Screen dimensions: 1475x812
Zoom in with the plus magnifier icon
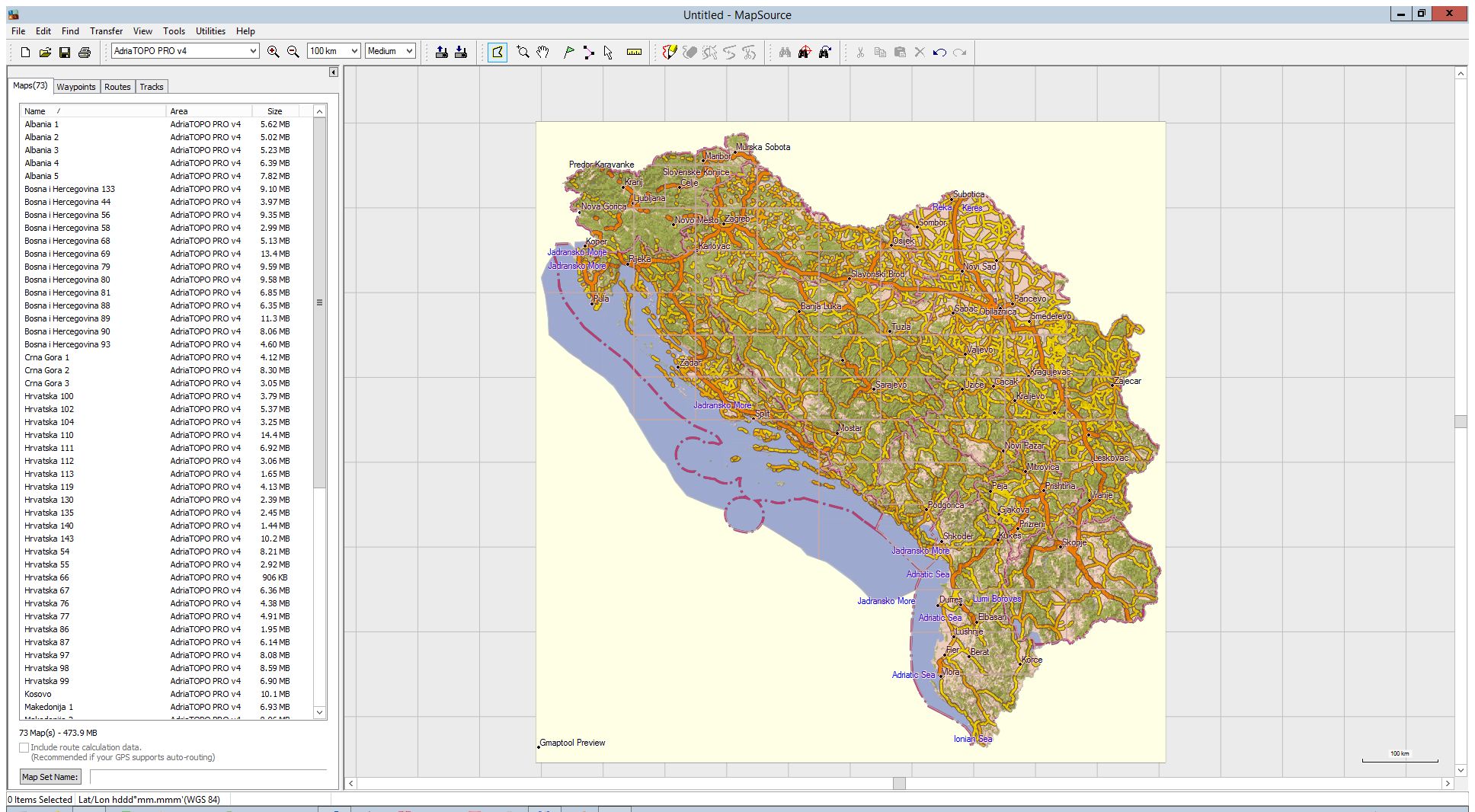click(x=273, y=52)
